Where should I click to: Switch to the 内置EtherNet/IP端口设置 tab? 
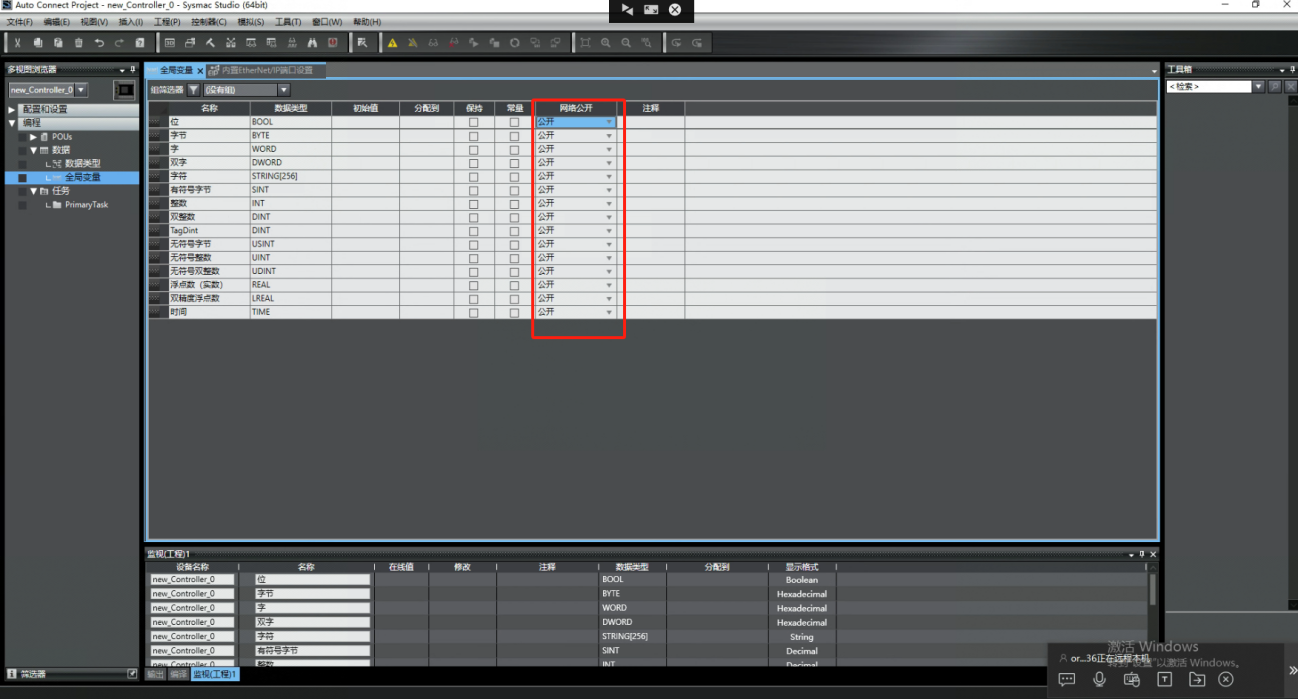(x=266, y=70)
